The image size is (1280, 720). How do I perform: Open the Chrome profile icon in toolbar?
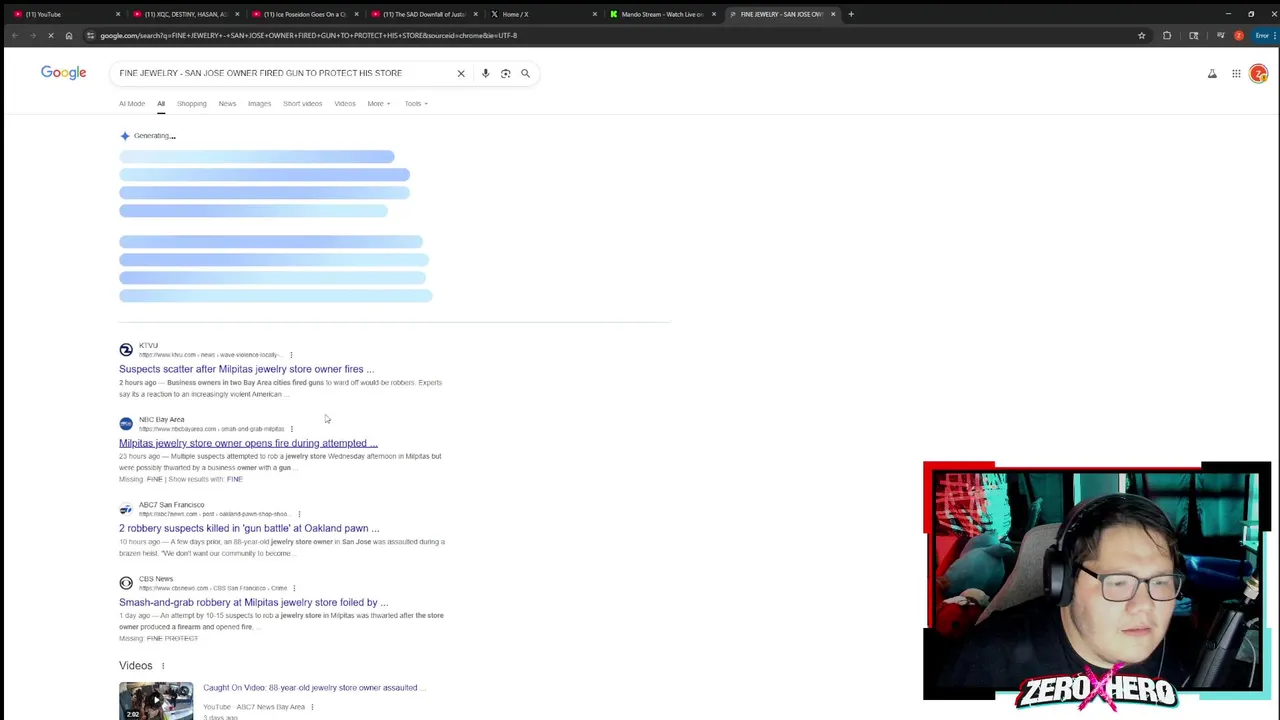[1239, 35]
